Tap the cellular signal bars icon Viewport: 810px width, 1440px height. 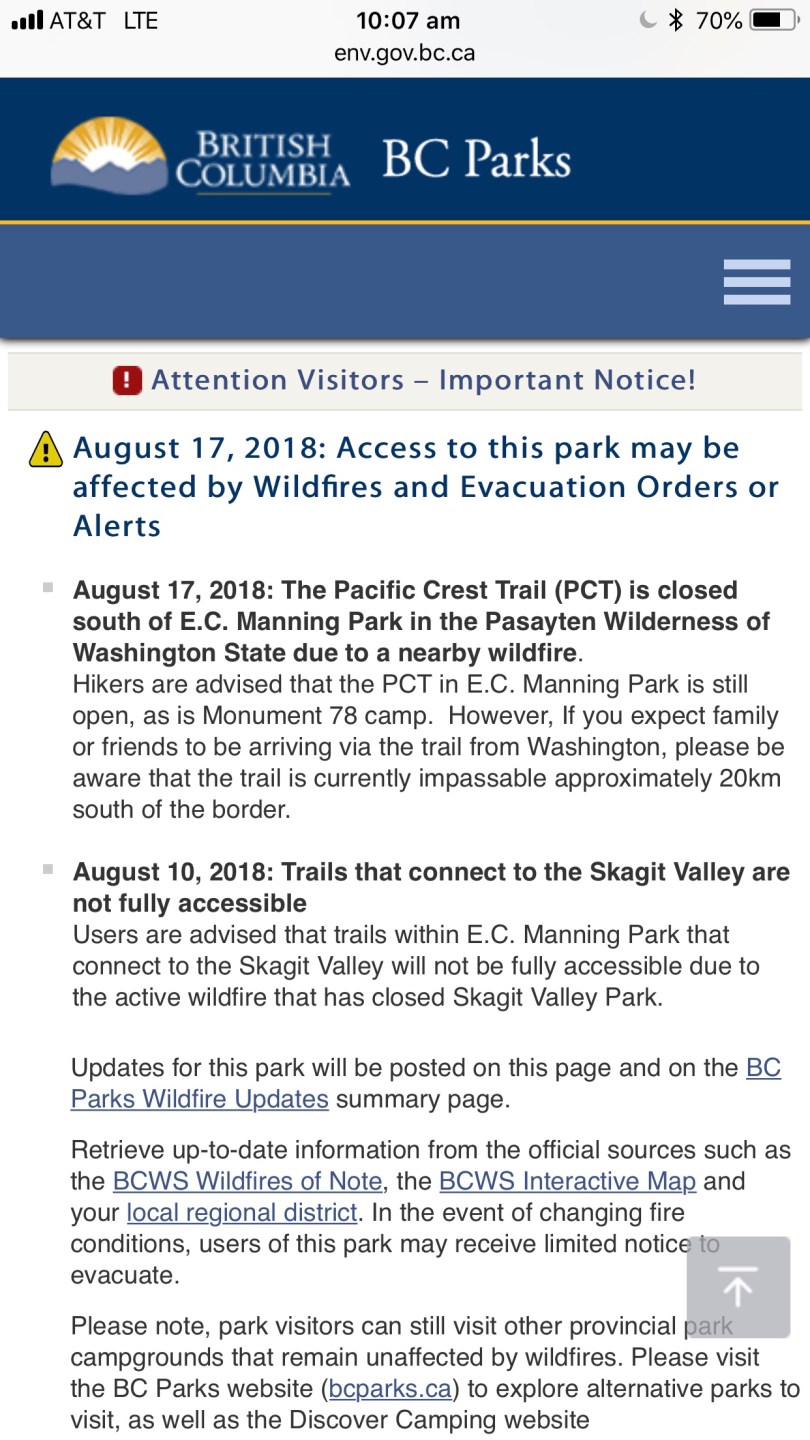click(x=27, y=21)
